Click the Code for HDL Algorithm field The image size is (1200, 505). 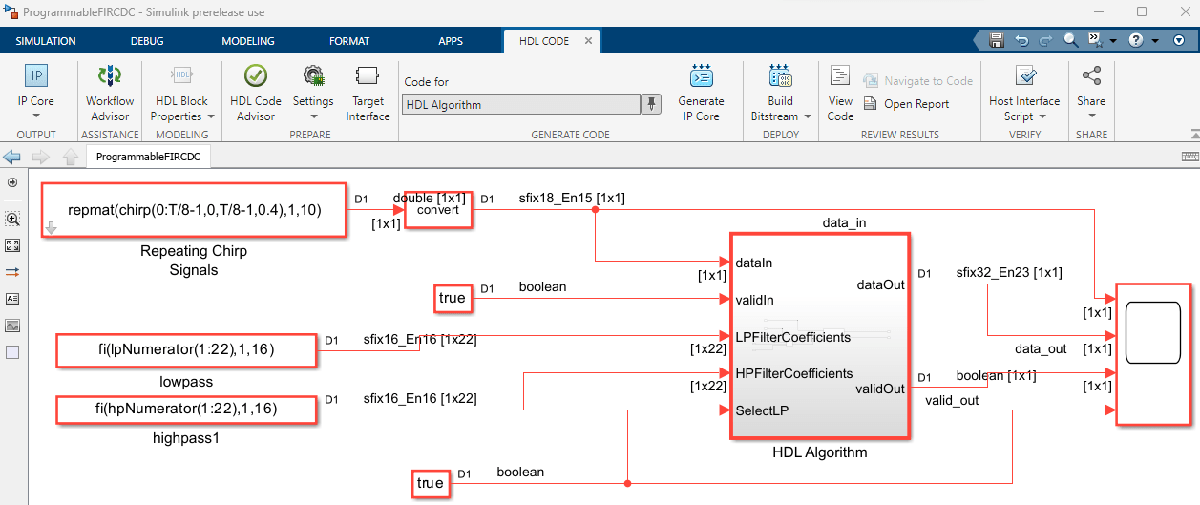[x=520, y=104]
